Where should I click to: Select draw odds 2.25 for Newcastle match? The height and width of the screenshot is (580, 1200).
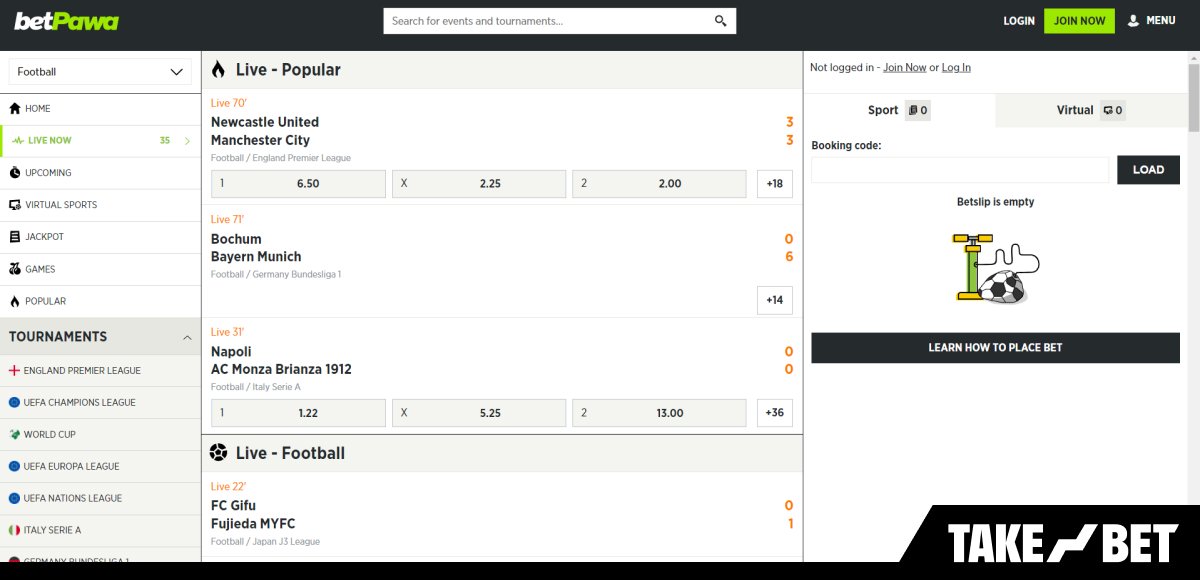pyautogui.click(x=479, y=184)
